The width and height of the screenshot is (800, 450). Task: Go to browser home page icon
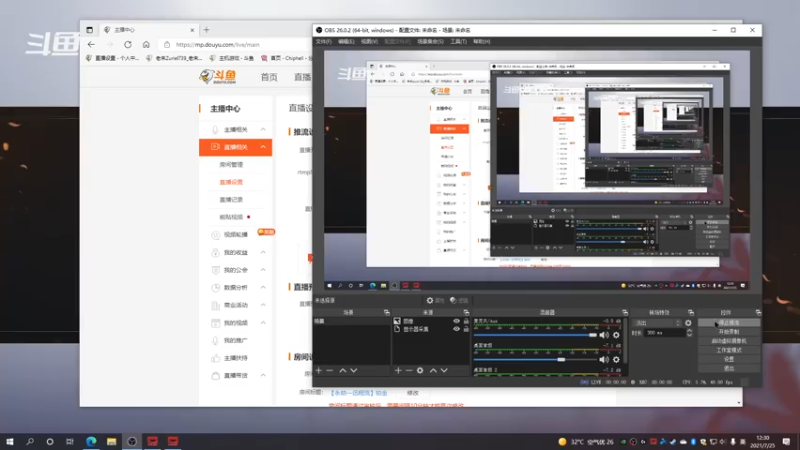[146, 44]
